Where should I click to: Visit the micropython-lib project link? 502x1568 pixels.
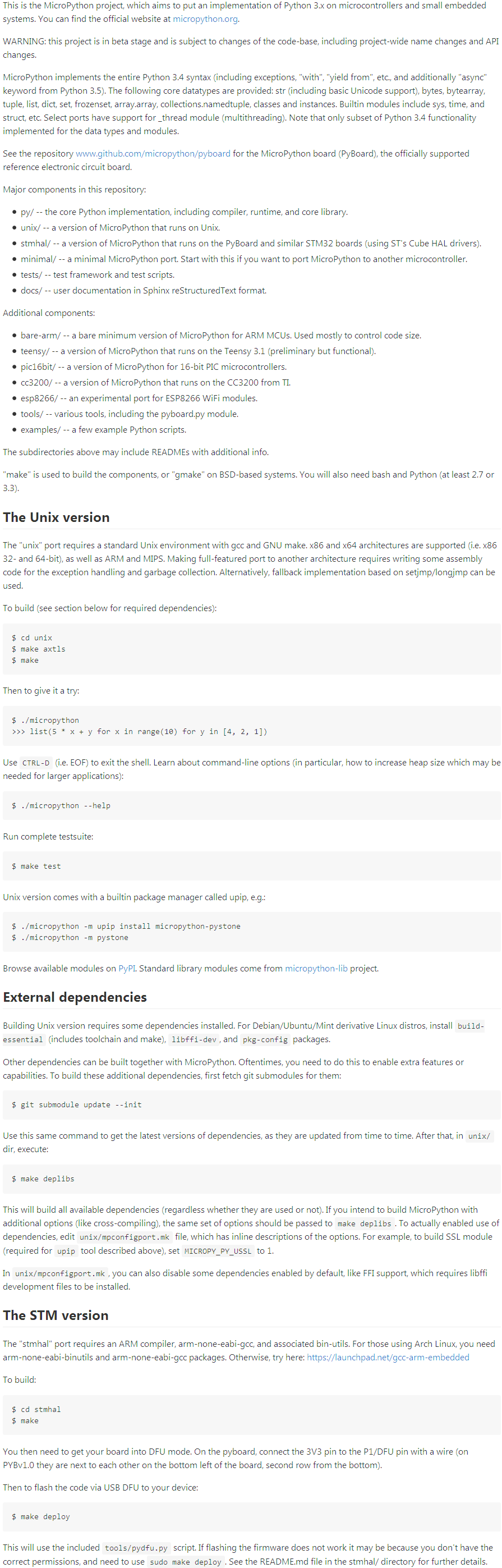click(316, 968)
